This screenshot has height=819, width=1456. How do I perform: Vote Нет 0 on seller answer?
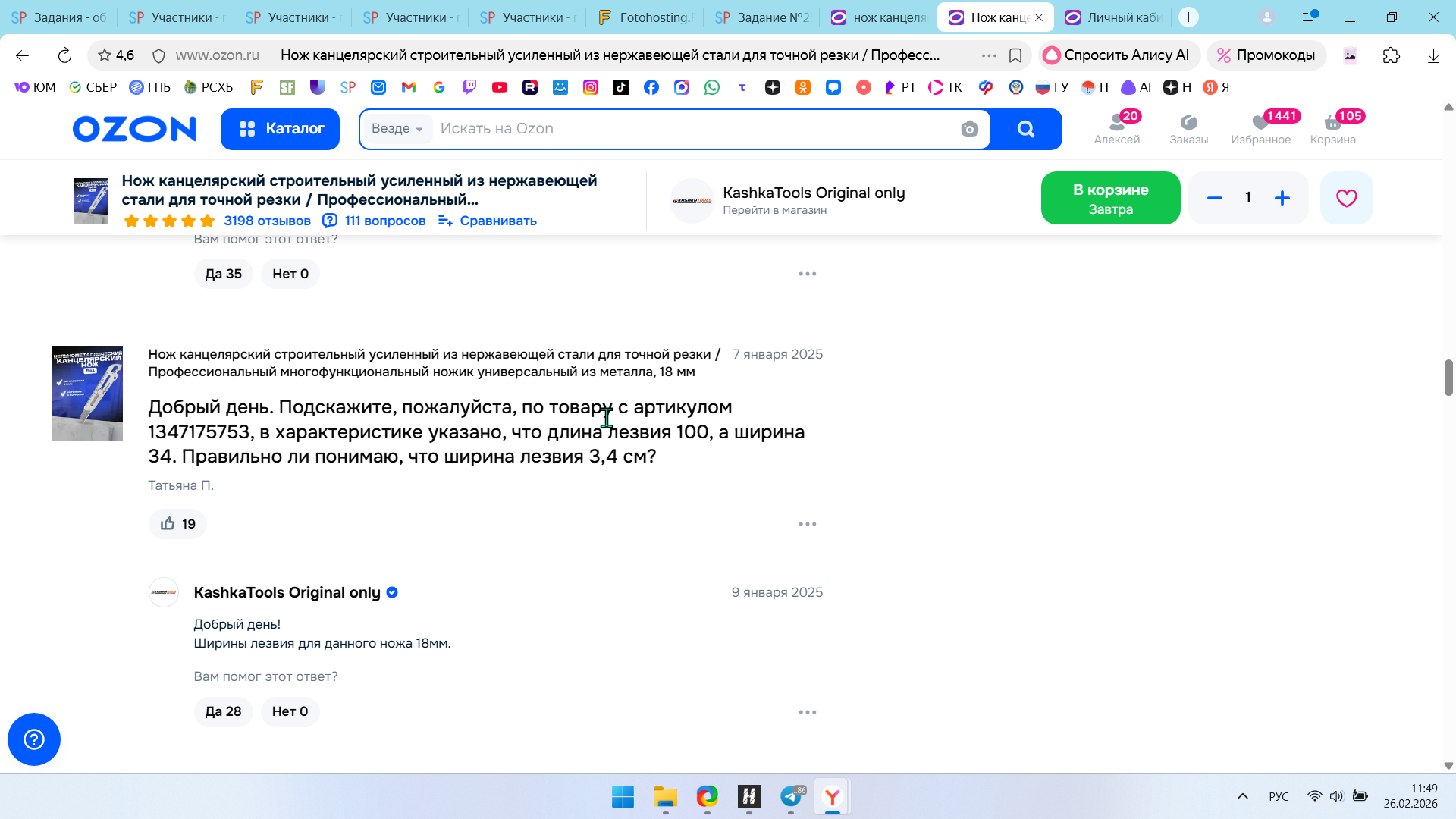click(x=290, y=711)
